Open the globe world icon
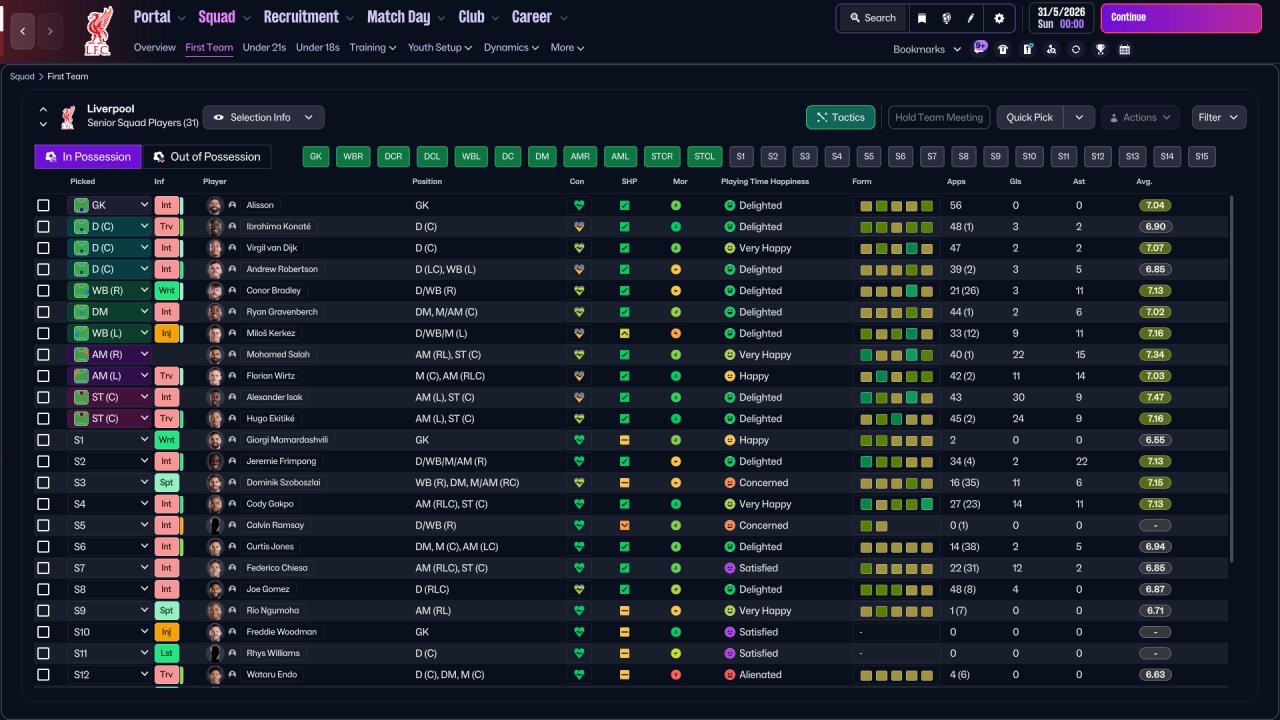The height and width of the screenshot is (720, 1280). (946, 18)
